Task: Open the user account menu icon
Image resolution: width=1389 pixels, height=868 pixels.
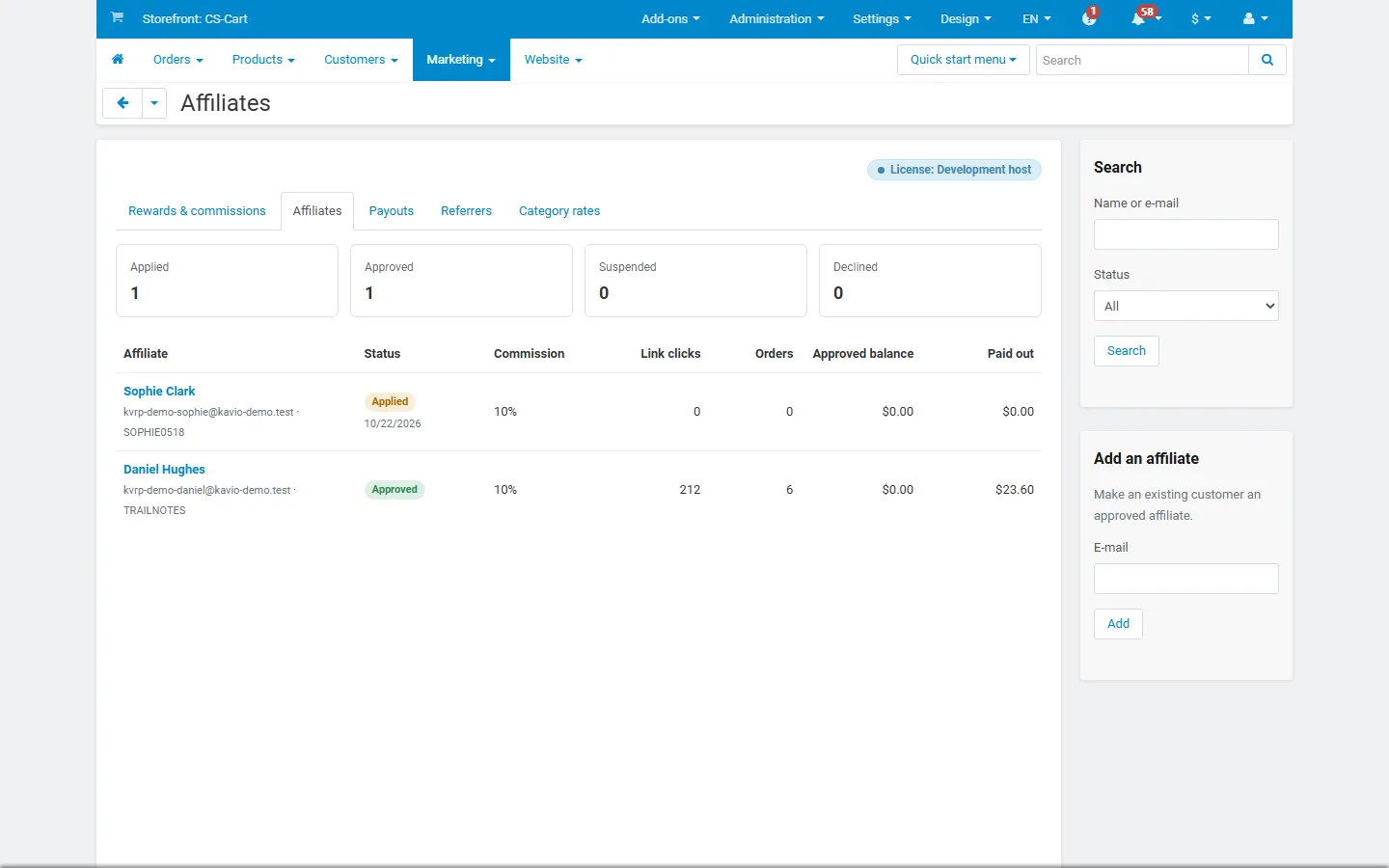Action: (1255, 18)
